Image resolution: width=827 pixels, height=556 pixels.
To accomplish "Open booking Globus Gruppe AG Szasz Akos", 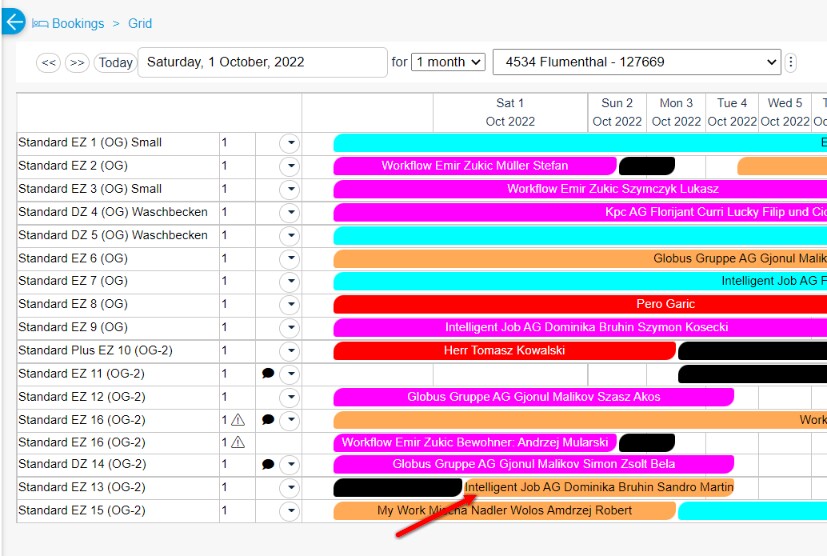I will (x=533, y=397).
